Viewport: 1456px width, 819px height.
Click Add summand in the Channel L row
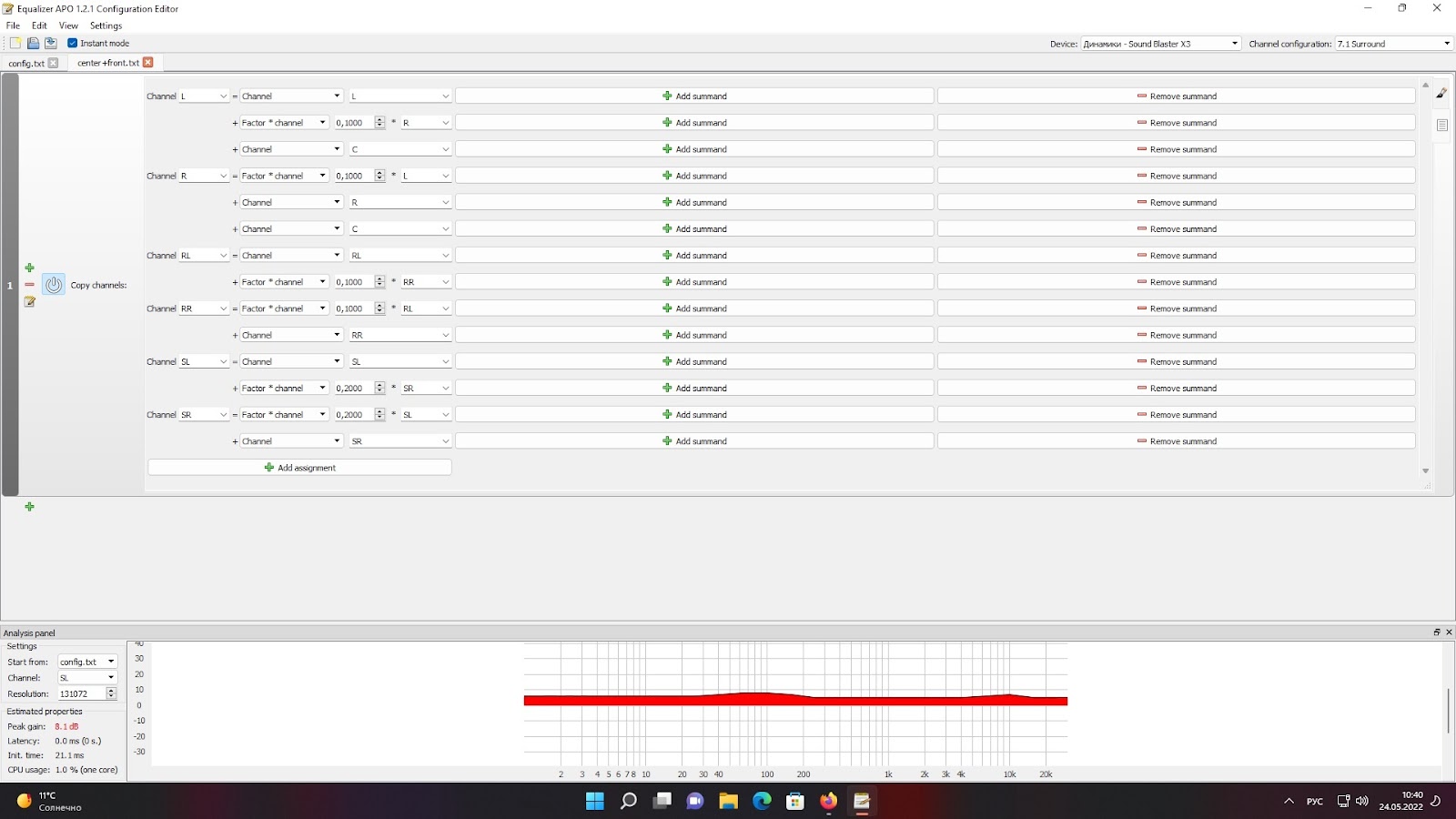[694, 96]
